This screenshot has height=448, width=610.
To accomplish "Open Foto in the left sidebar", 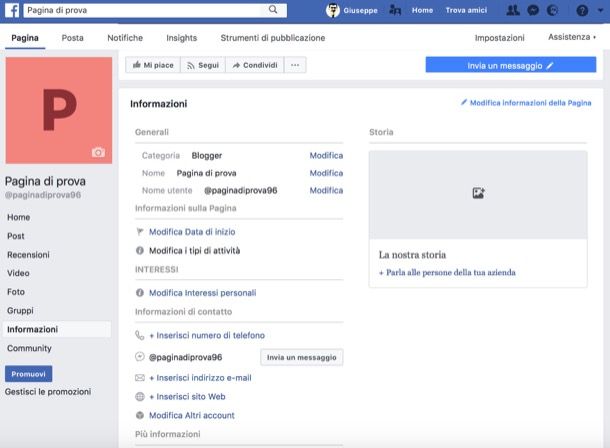I will click(x=16, y=292).
